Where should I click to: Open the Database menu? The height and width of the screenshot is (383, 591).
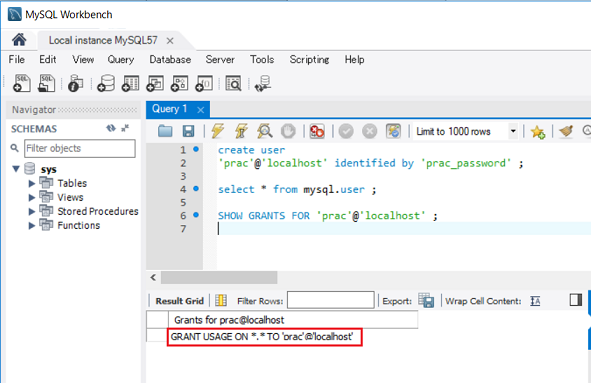170,60
